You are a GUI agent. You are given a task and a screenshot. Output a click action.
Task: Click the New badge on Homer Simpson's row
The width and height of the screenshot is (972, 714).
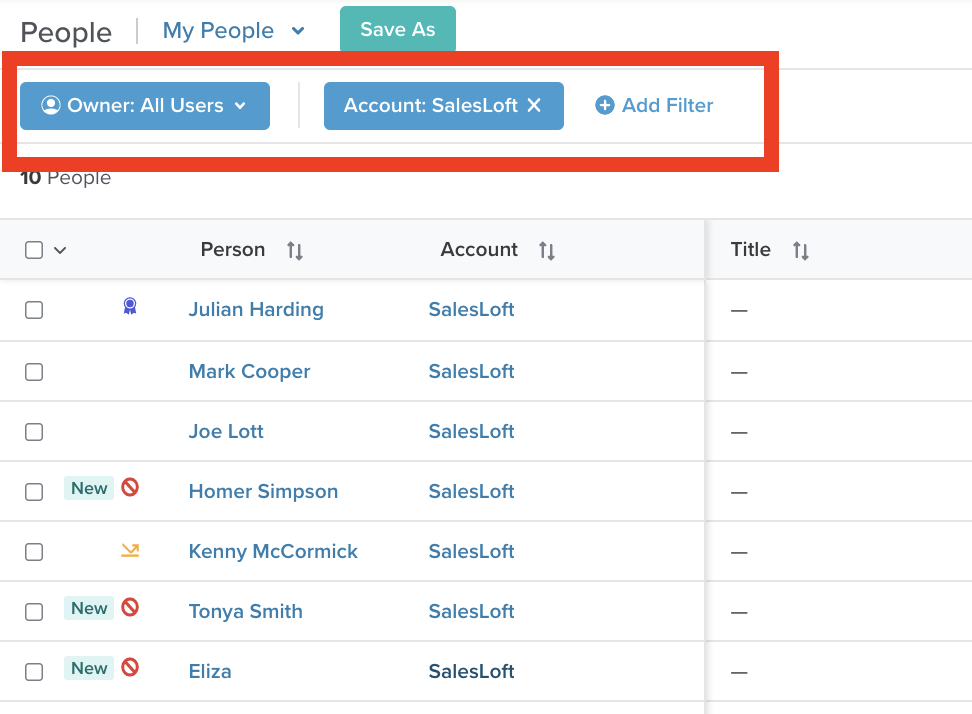pyautogui.click(x=89, y=488)
